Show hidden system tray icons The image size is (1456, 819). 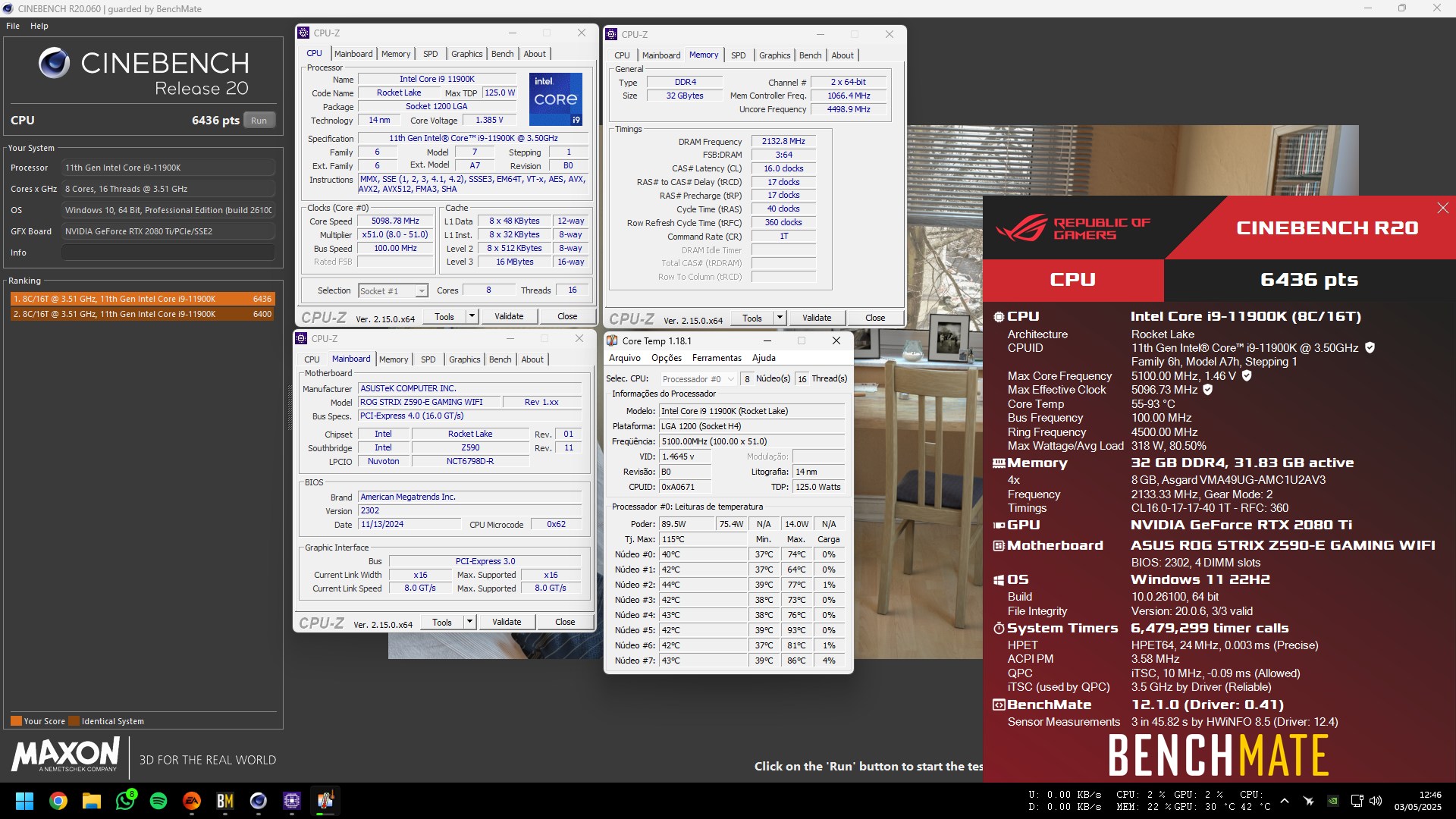tap(1285, 801)
